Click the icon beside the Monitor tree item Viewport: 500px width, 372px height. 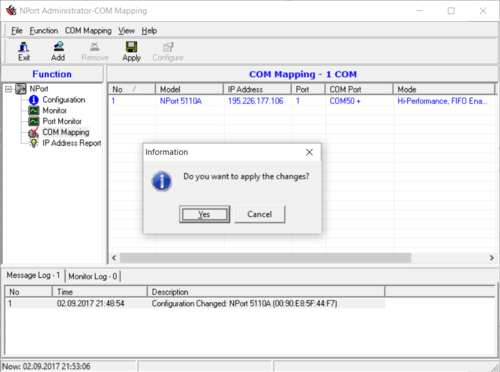(x=34, y=110)
